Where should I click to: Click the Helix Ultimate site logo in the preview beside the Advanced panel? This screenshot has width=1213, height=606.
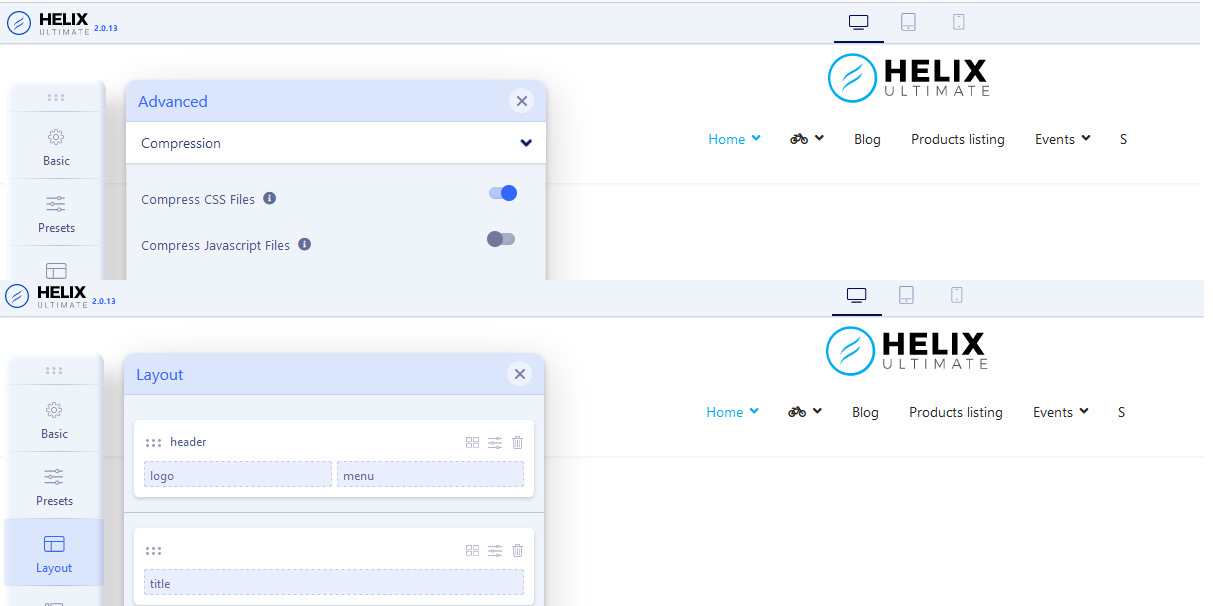908,77
